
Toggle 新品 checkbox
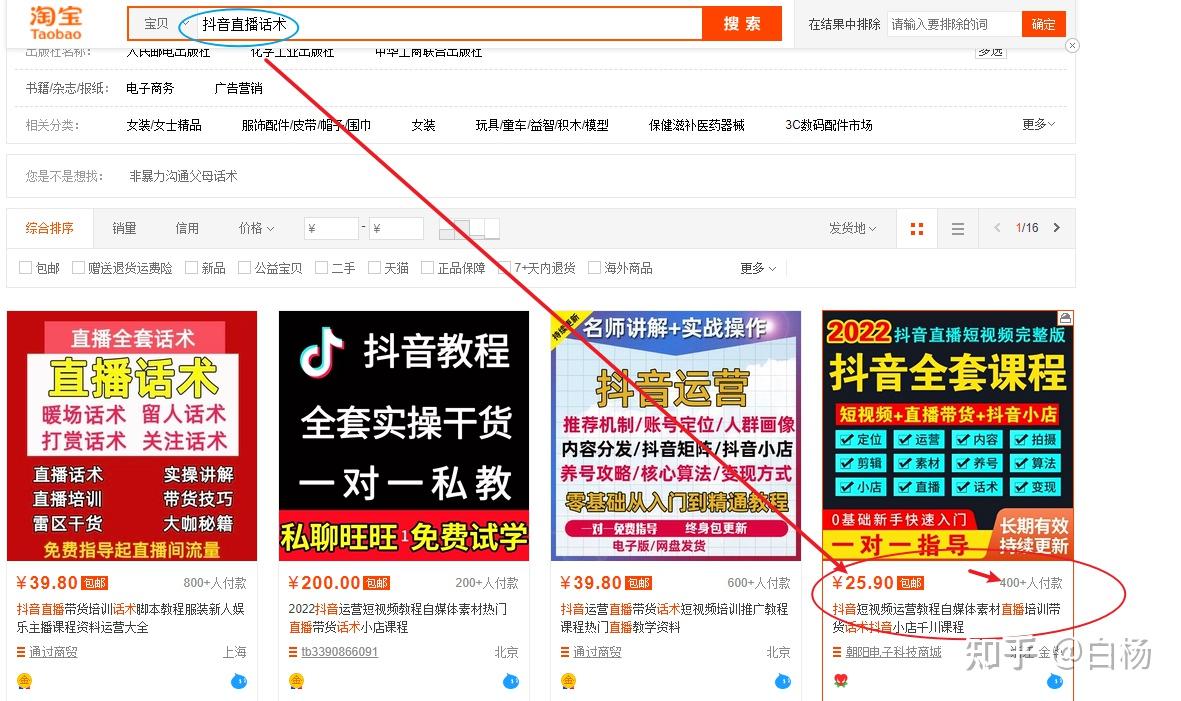coord(191,267)
